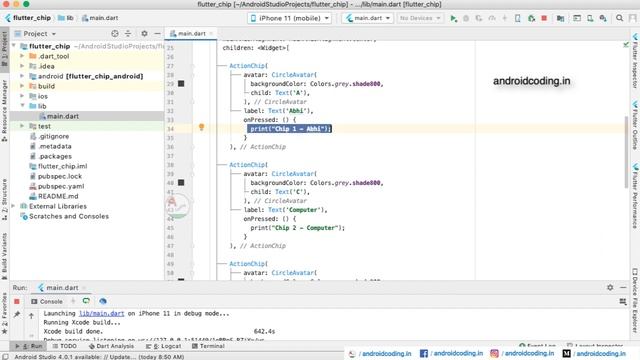Click the locate-file target icon in Project panel
The height and width of the screenshot is (360, 640).
pos(115,33)
